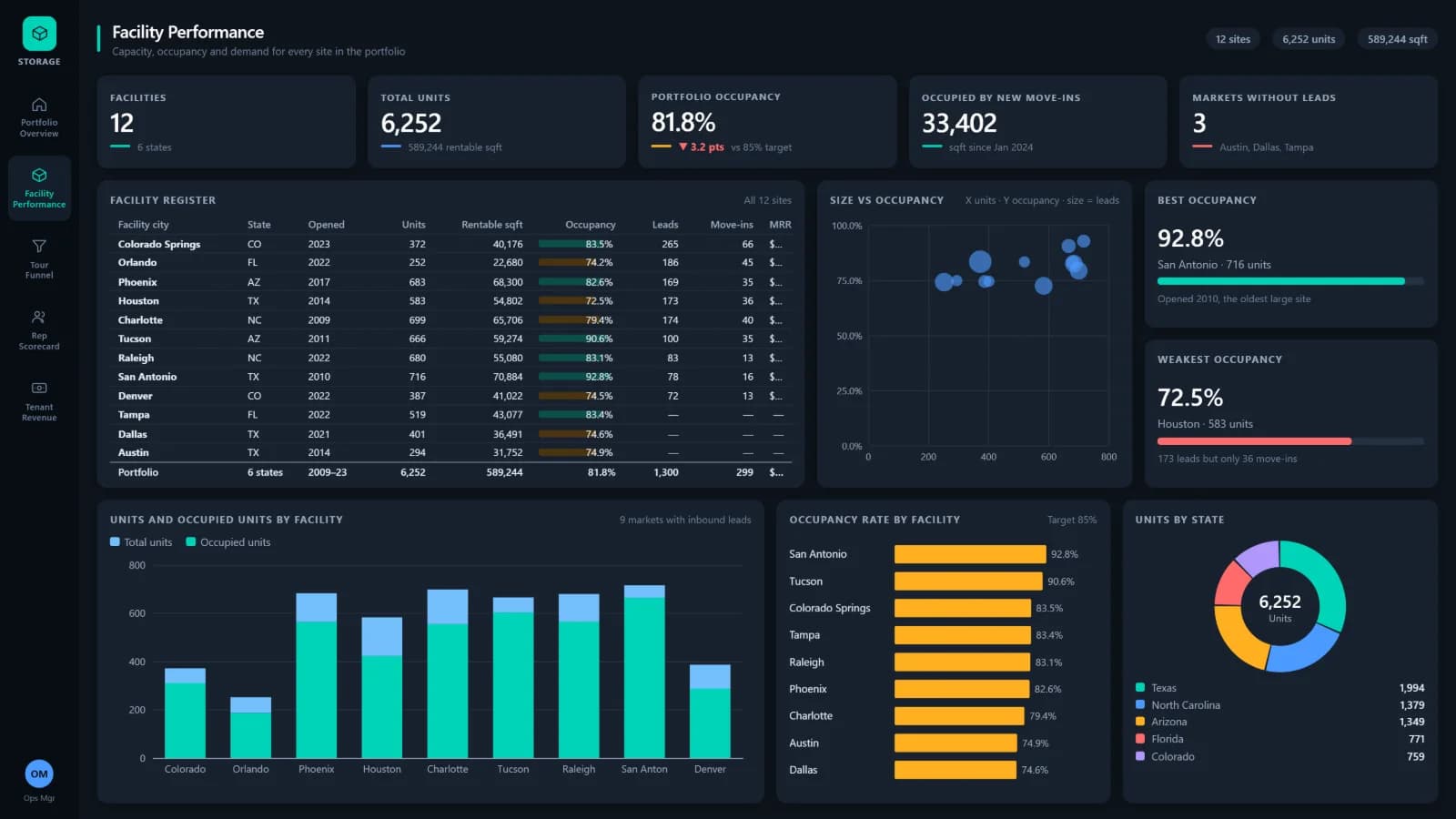Click the Phoenix bar in units chart
Image resolution: width=1456 pixels, height=819 pixels.
point(317,675)
